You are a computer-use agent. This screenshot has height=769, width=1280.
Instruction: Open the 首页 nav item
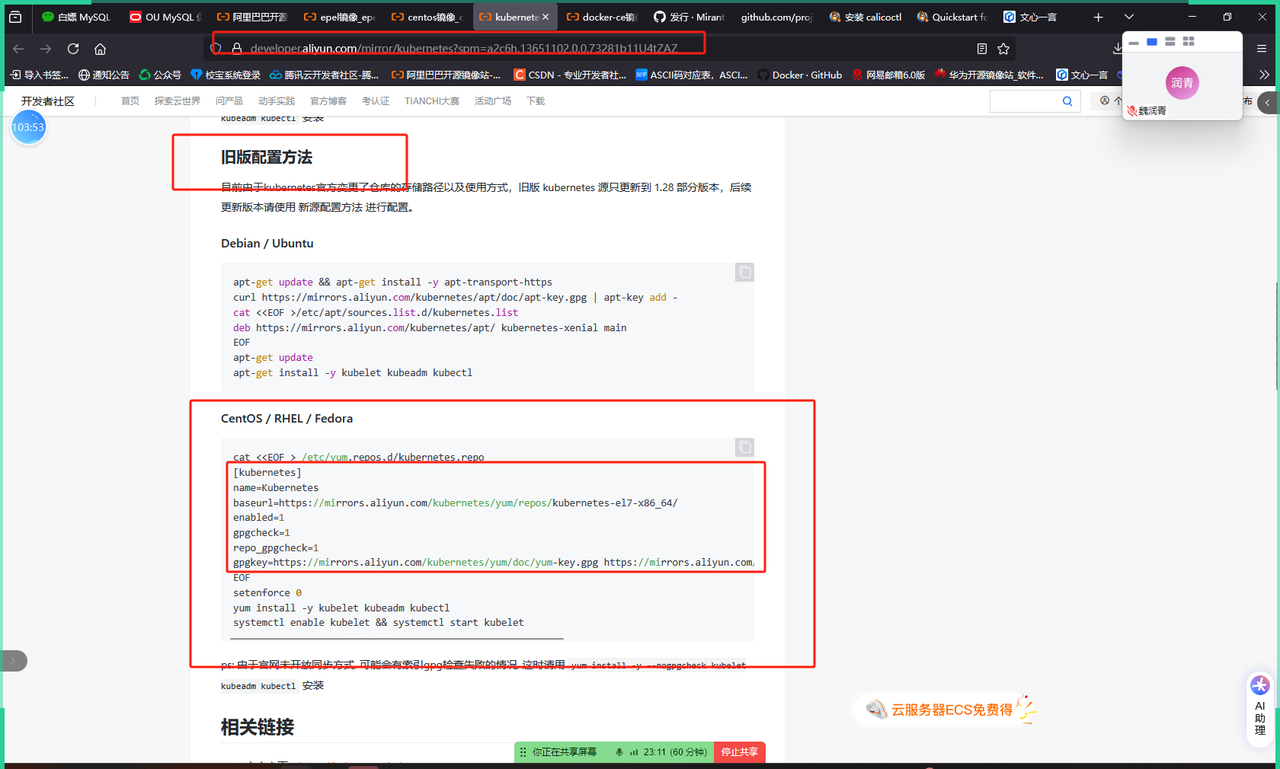pyautogui.click(x=130, y=101)
